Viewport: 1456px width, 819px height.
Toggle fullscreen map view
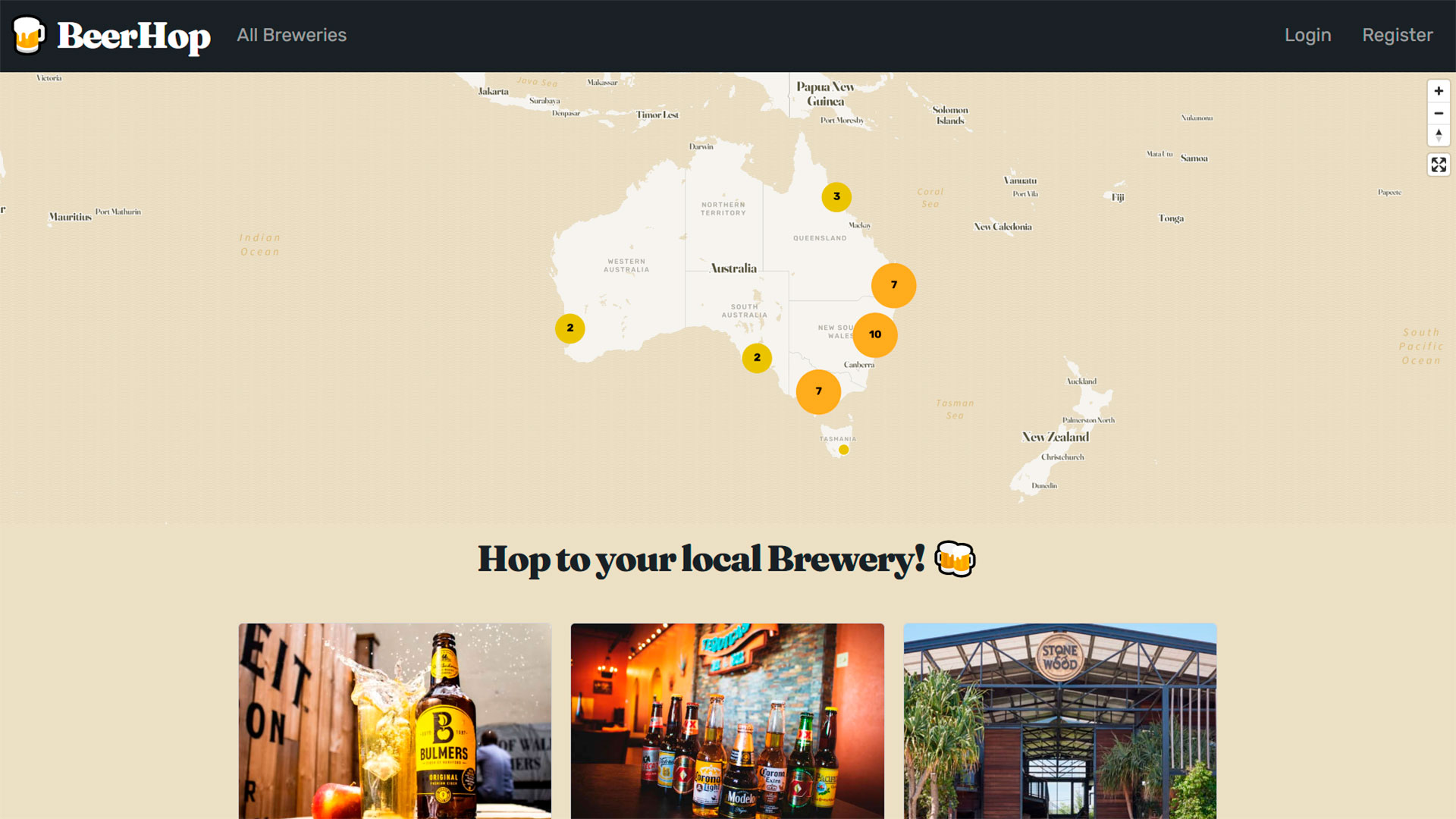pyautogui.click(x=1439, y=165)
